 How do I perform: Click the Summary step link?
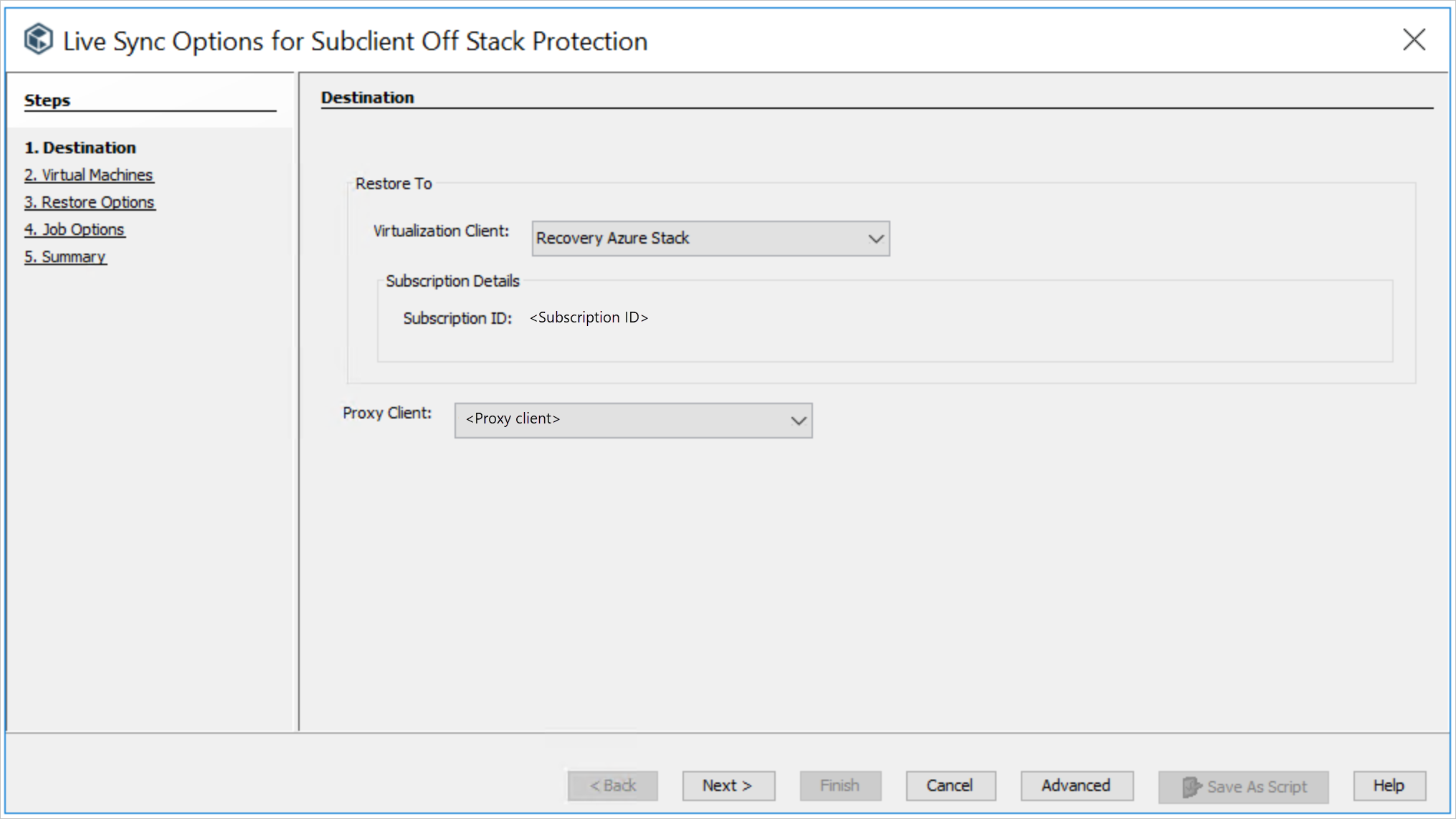65,256
